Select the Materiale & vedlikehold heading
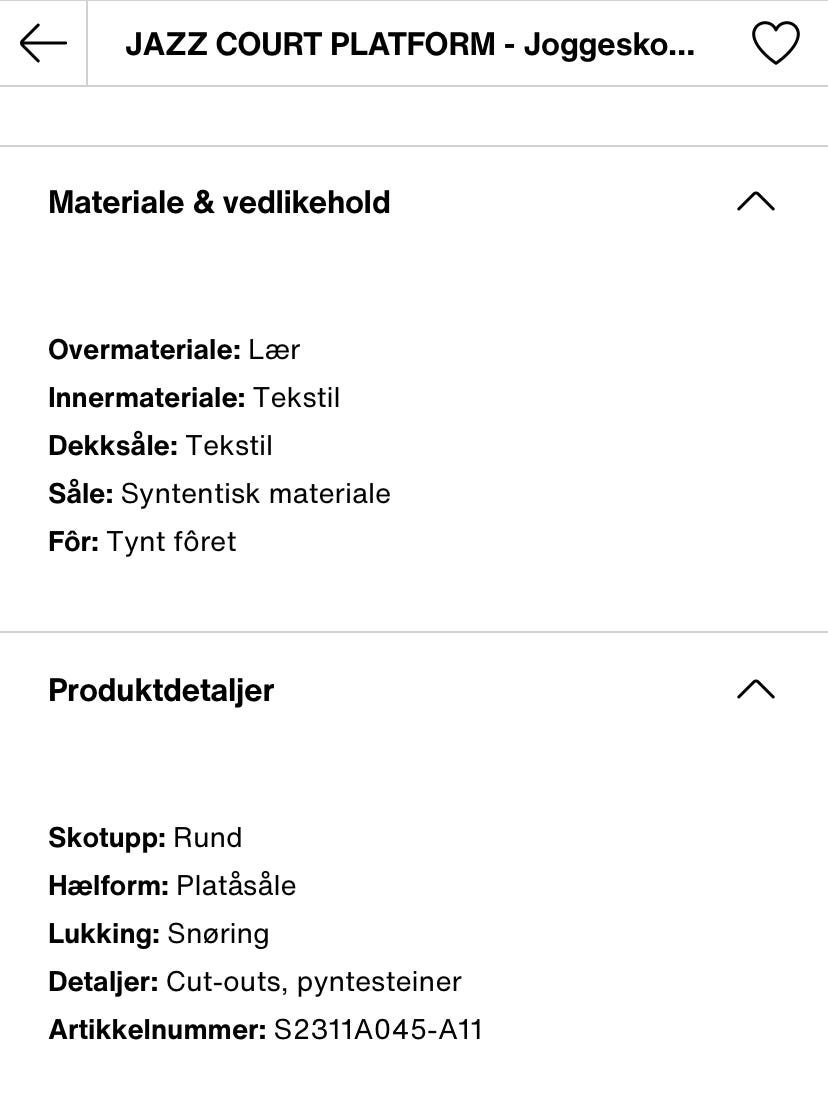The width and height of the screenshot is (828, 1093). [x=220, y=201]
